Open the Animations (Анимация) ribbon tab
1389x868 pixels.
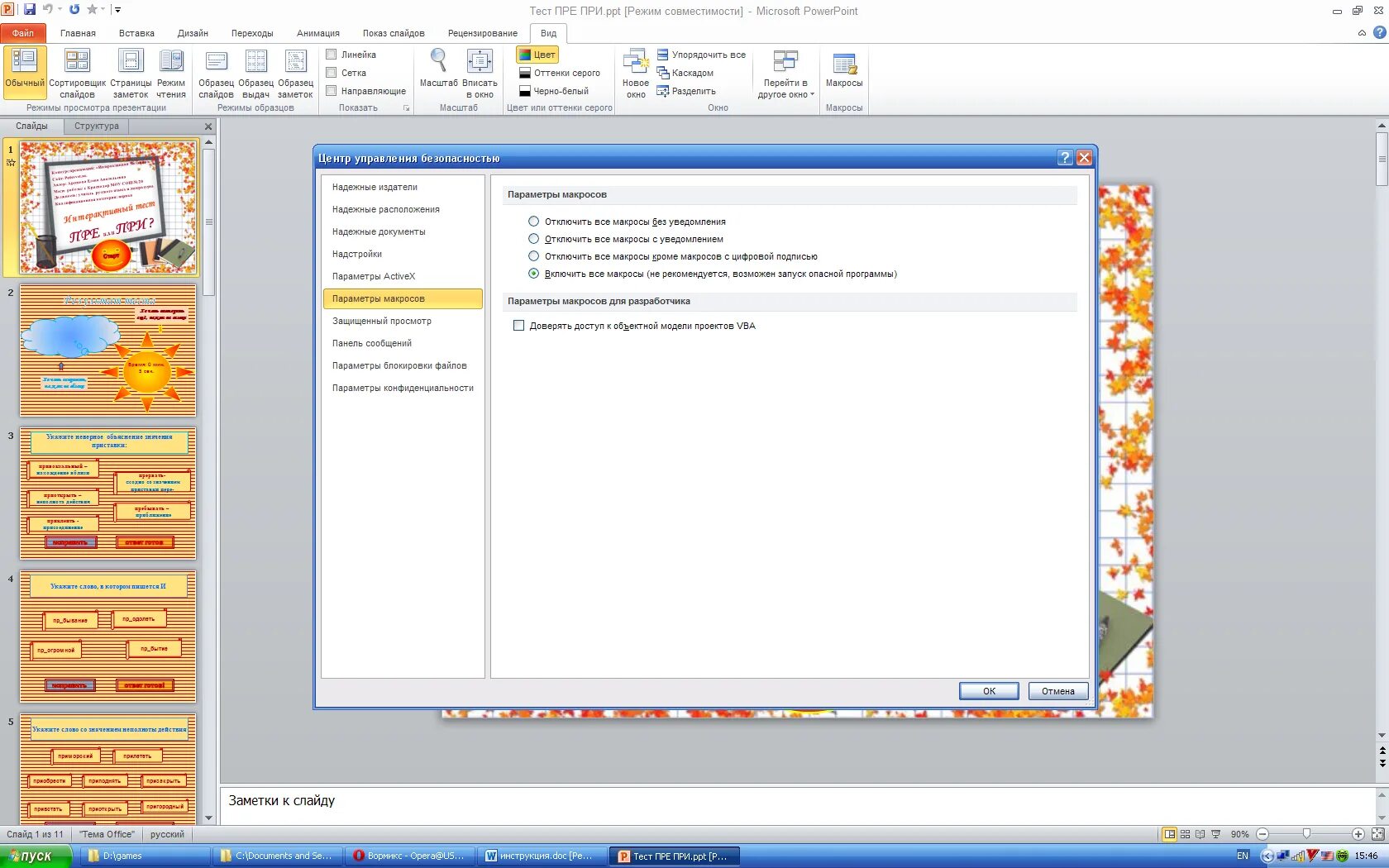click(318, 33)
